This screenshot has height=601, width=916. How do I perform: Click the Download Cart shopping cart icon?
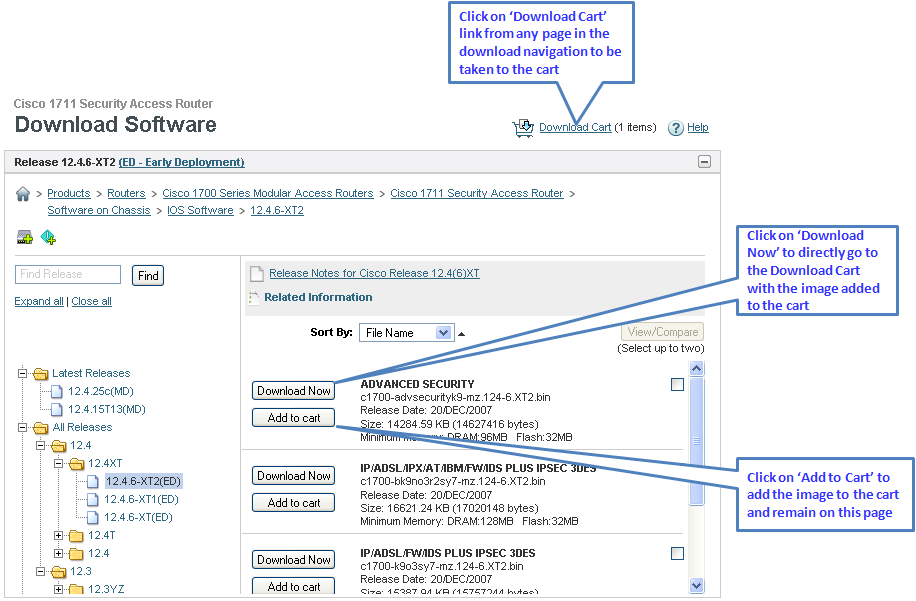point(523,127)
